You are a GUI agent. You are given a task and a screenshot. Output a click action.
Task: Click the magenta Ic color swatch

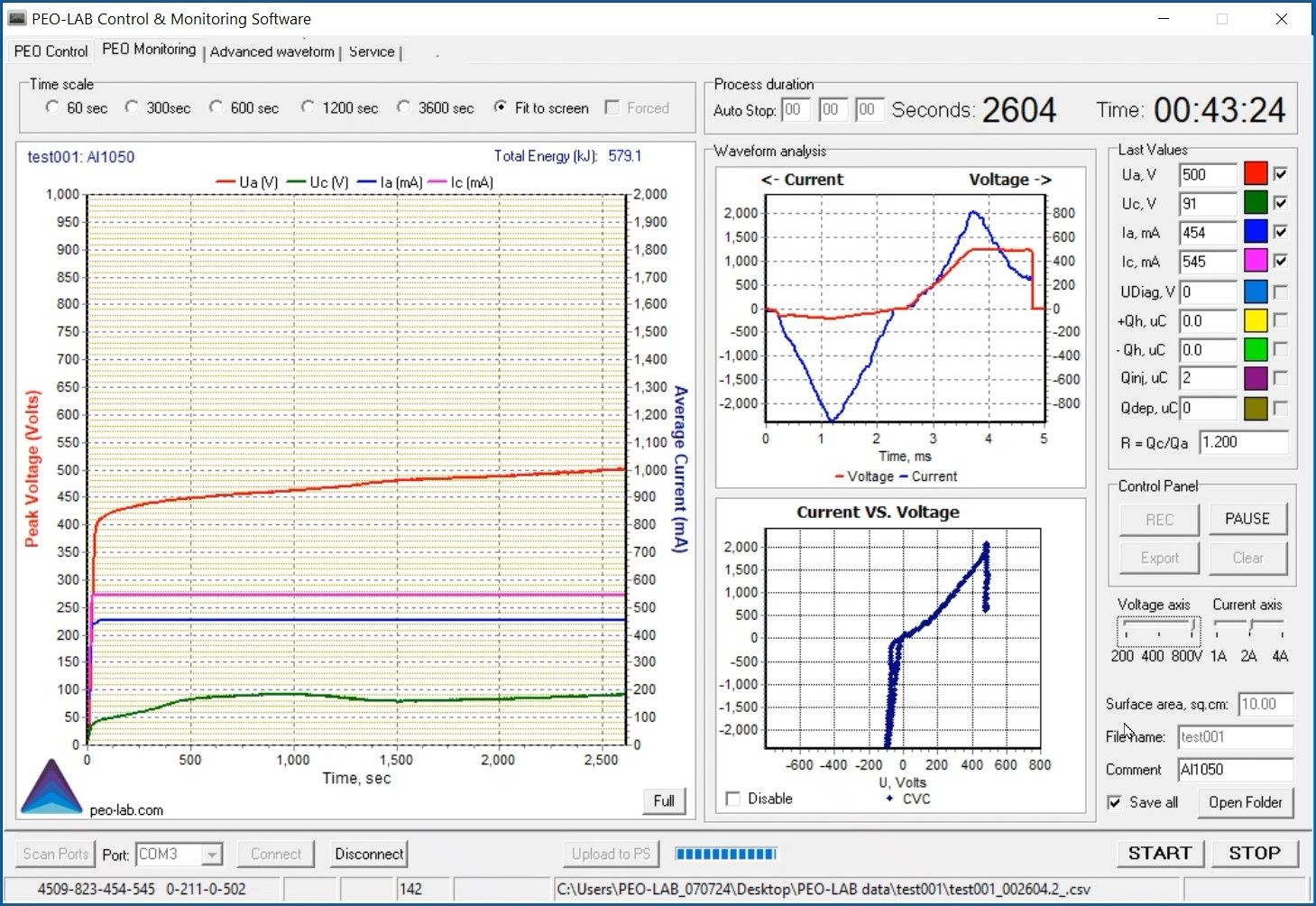pyautogui.click(x=1255, y=262)
